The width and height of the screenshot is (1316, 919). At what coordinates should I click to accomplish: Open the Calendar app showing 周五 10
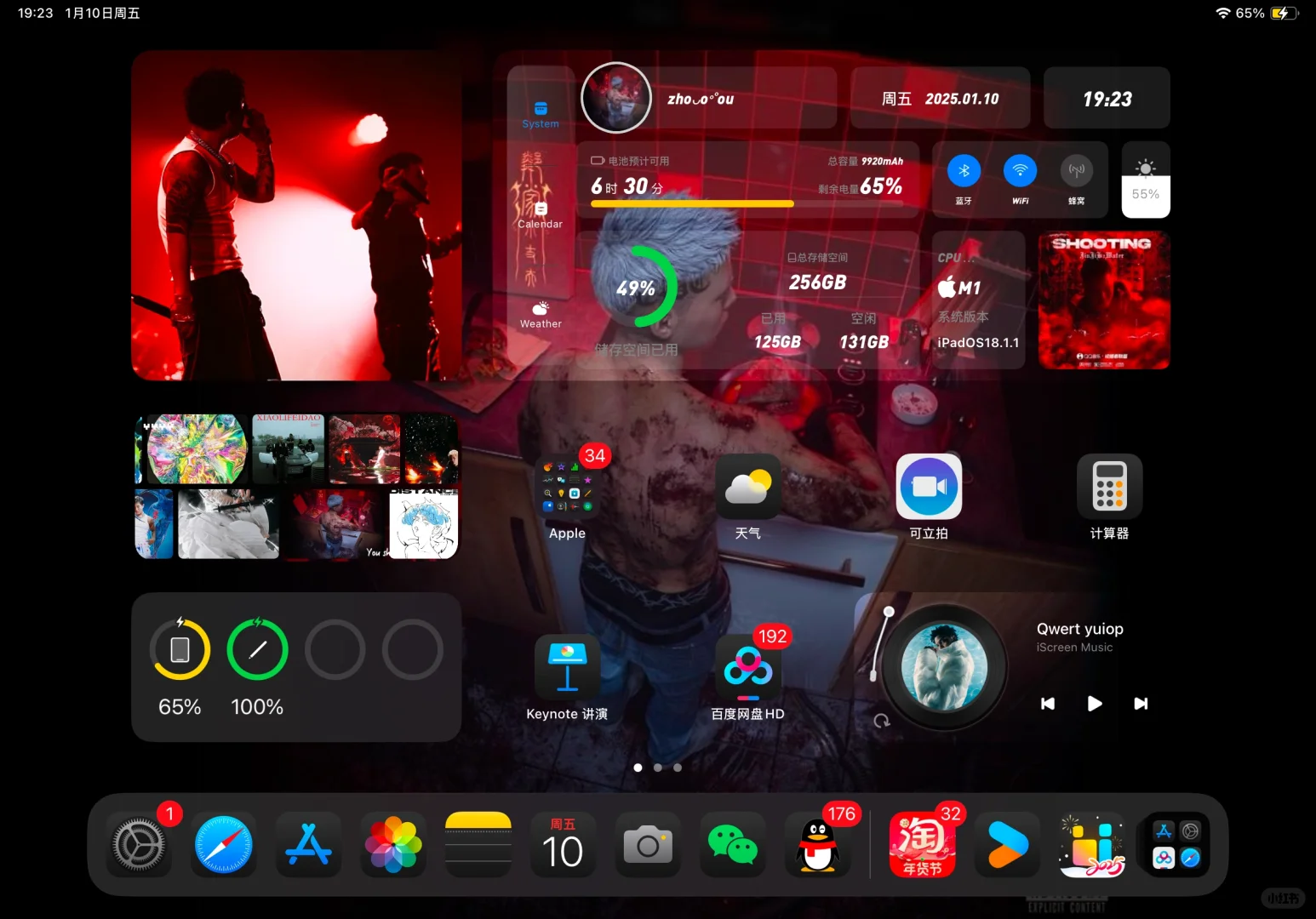563,845
